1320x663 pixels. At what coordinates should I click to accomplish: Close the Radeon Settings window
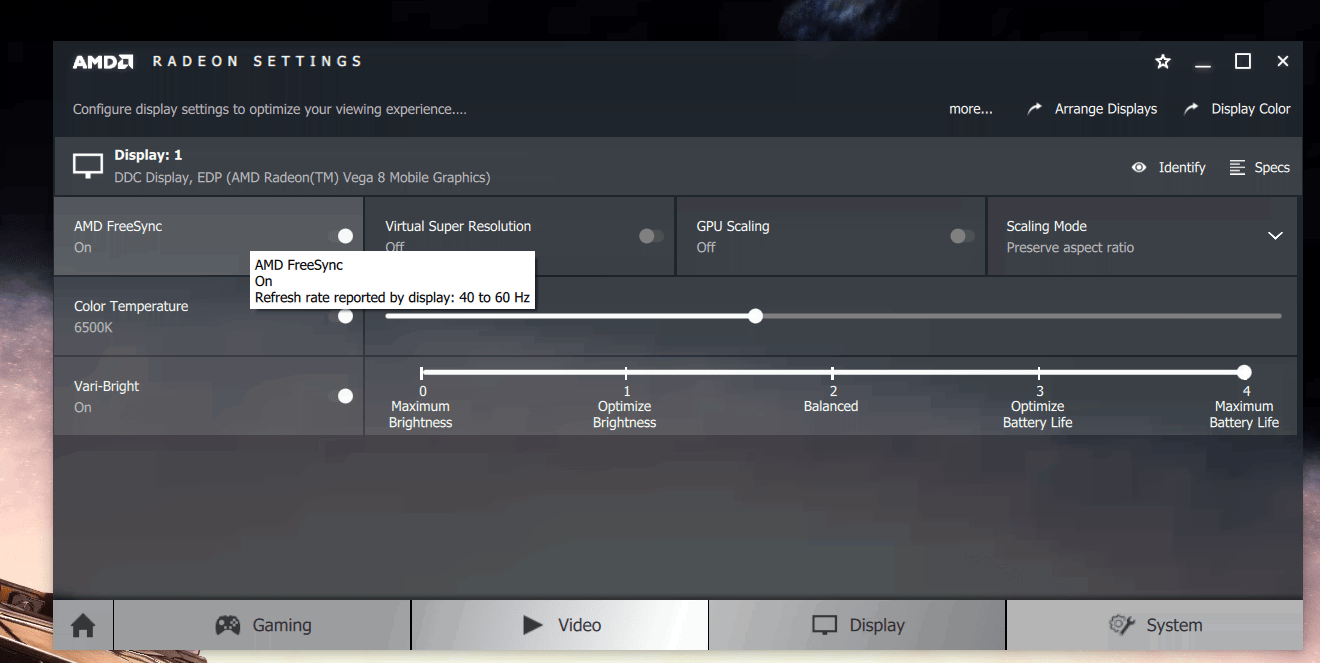[1283, 62]
